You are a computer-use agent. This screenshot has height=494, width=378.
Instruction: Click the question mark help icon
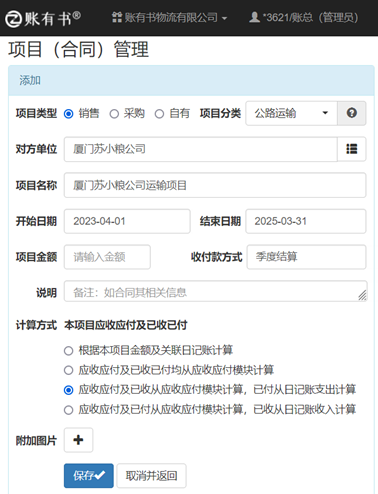(352, 113)
